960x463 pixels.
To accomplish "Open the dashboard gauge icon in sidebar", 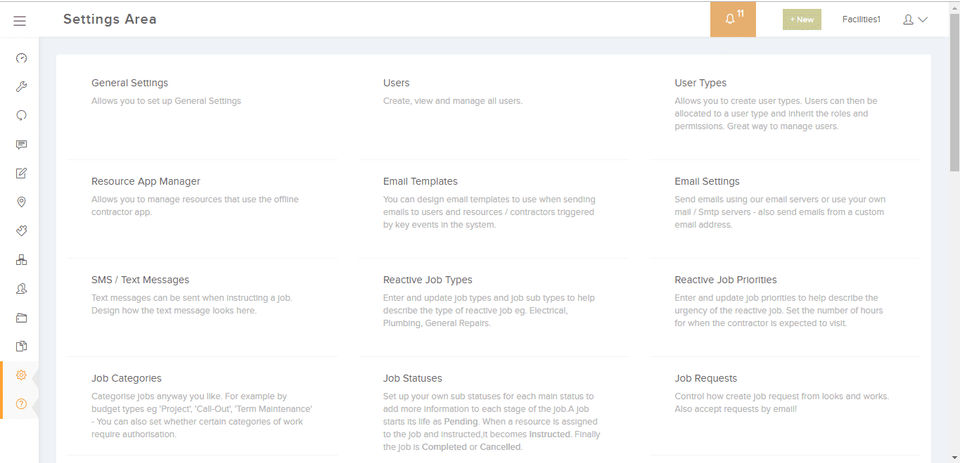I will 21,58.
